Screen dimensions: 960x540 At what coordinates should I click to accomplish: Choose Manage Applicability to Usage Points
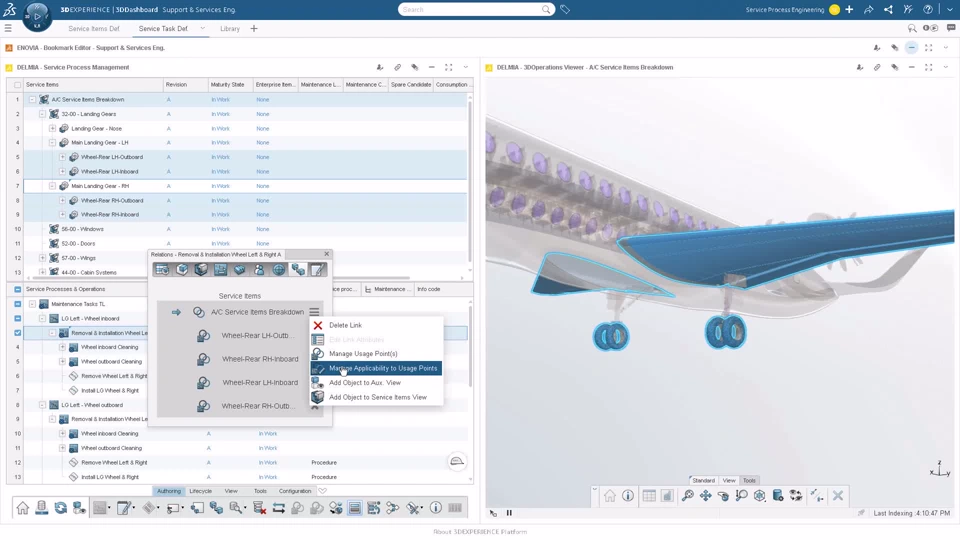(377, 368)
